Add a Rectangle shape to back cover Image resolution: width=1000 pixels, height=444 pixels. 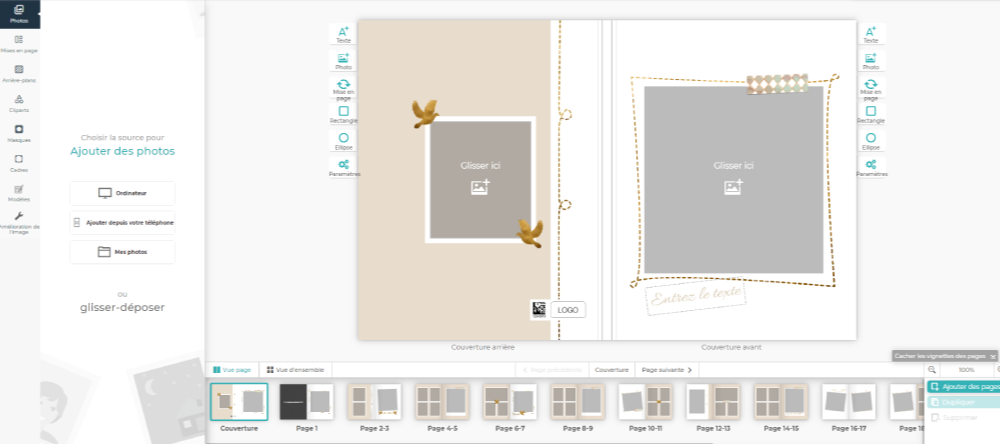pos(344,114)
